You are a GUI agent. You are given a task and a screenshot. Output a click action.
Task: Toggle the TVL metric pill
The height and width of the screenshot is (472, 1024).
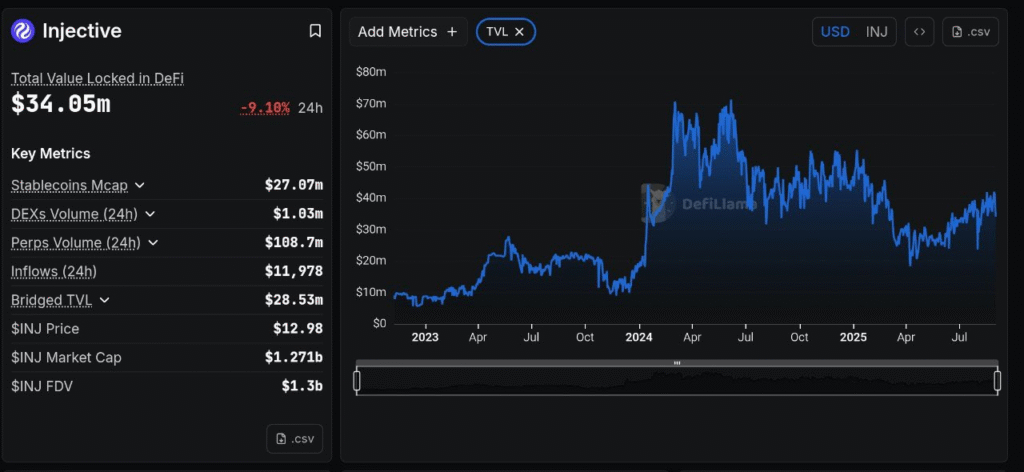tap(497, 32)
